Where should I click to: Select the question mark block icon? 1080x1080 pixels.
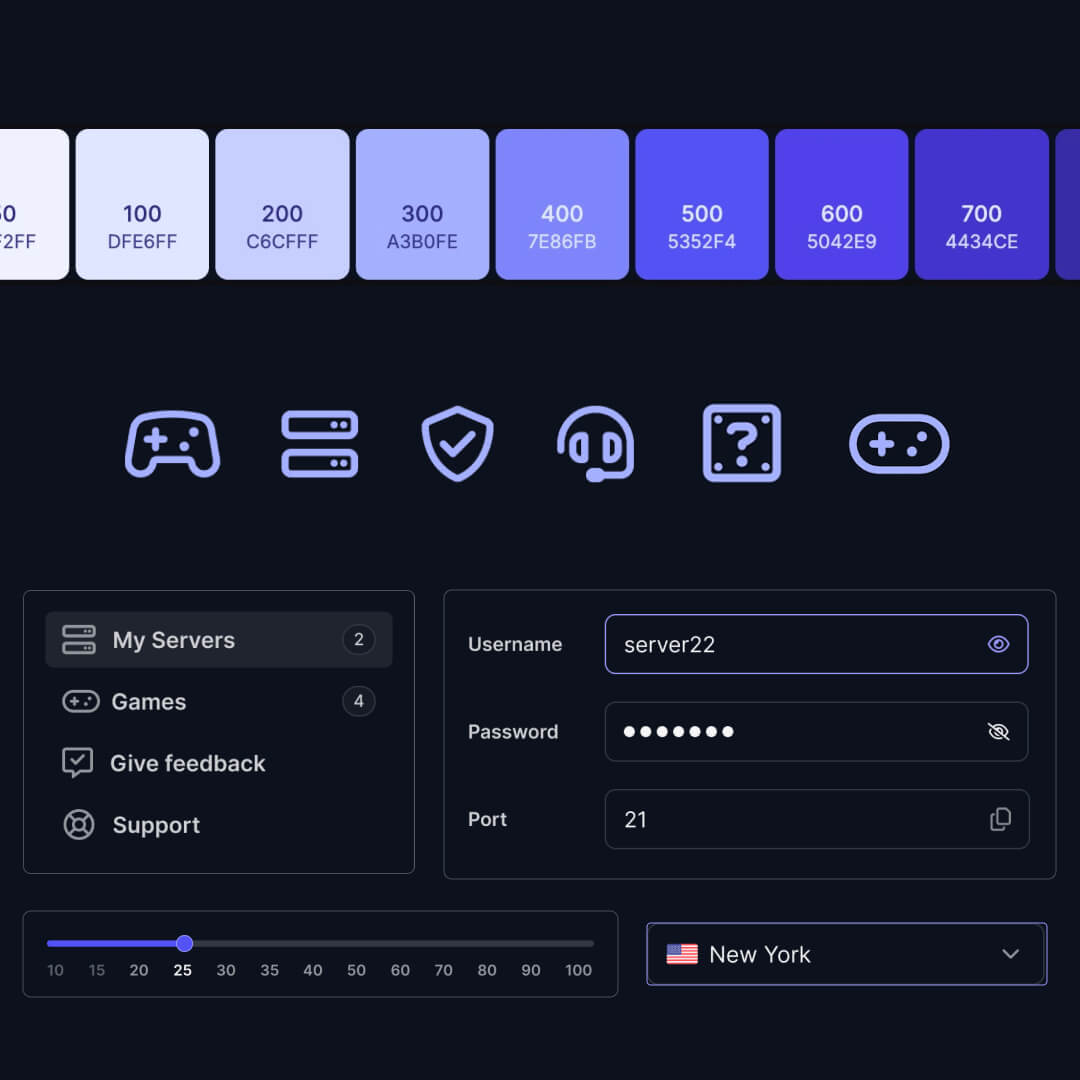tap(741, 443)
